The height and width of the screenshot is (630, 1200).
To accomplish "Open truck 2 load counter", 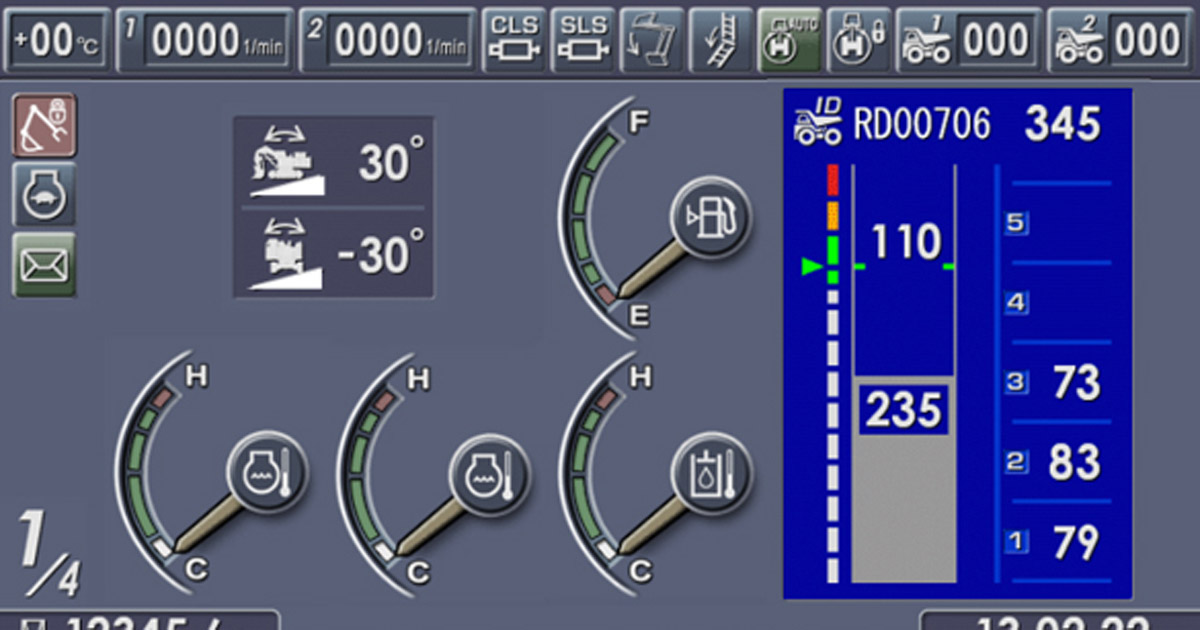I will (x=1120, y=41).
